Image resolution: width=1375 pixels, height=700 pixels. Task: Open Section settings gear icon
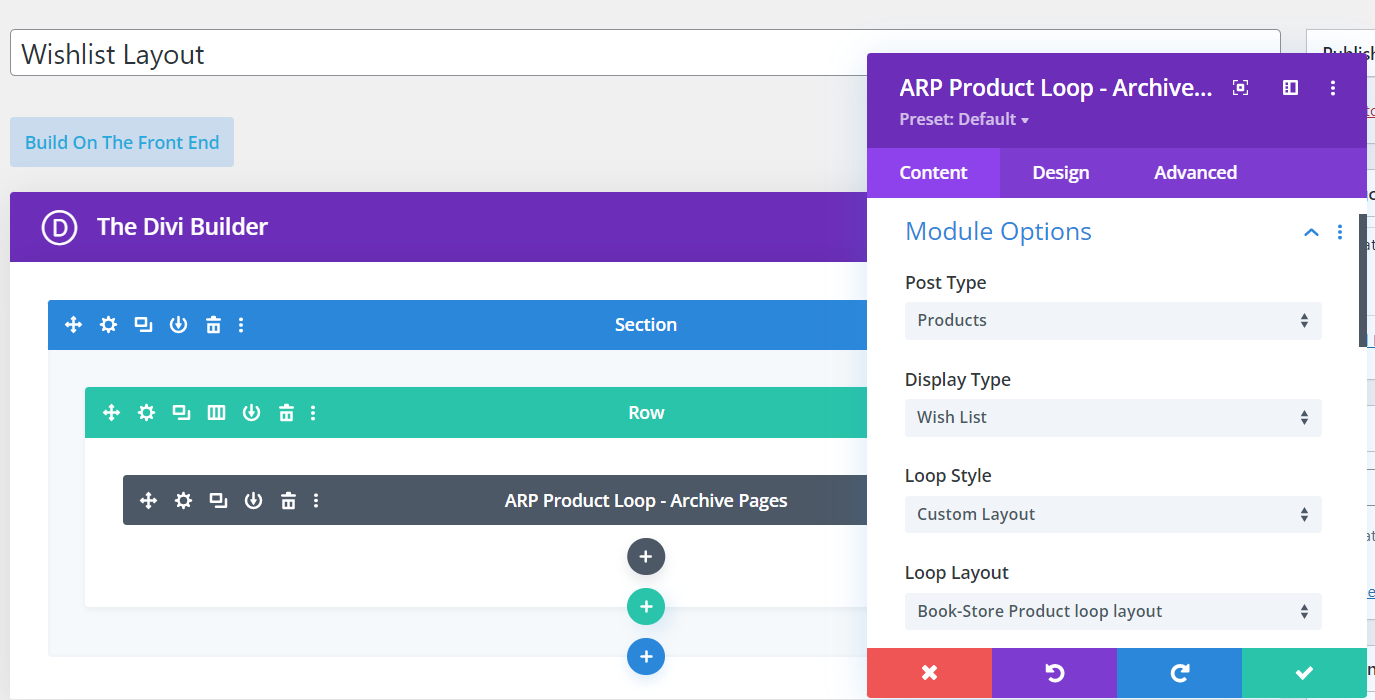point(108,325)
